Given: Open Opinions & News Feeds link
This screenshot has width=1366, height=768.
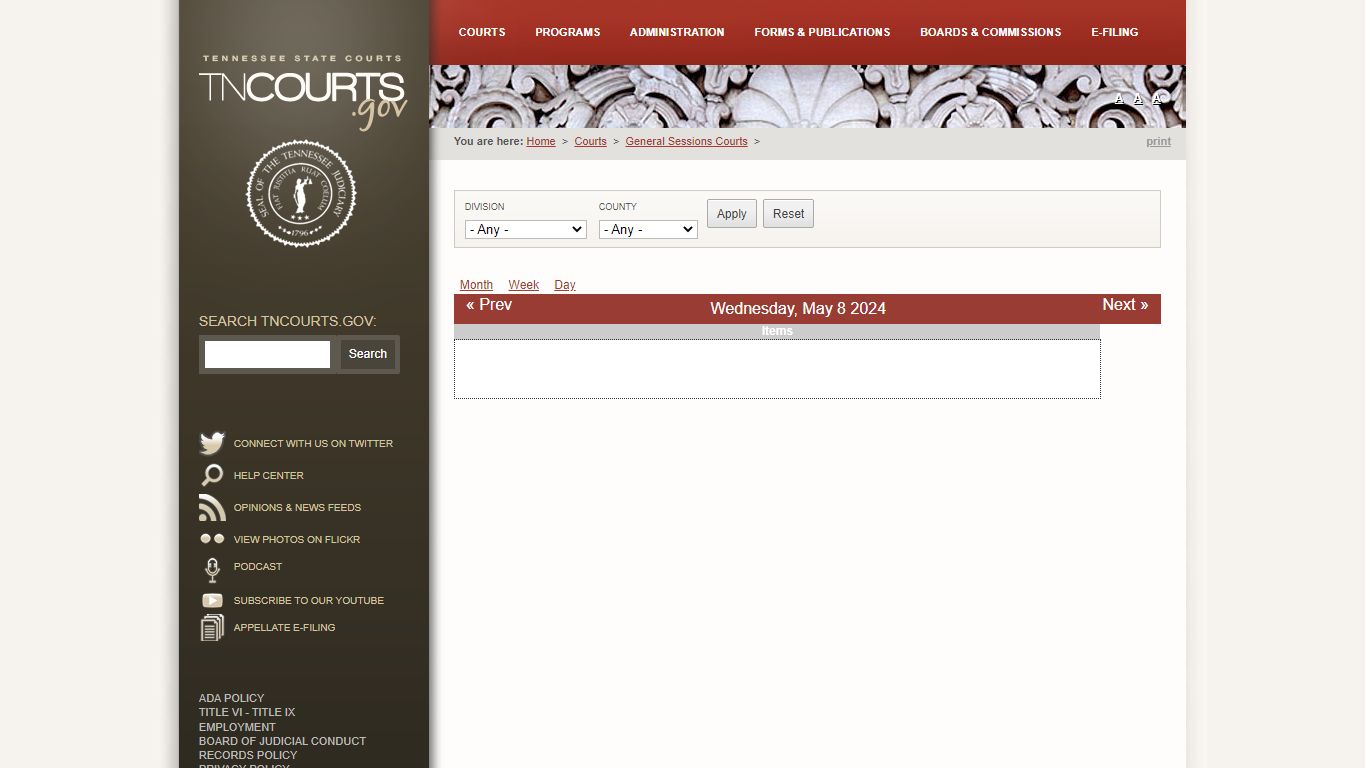Looking at the screenshot, I should (297, 508).
